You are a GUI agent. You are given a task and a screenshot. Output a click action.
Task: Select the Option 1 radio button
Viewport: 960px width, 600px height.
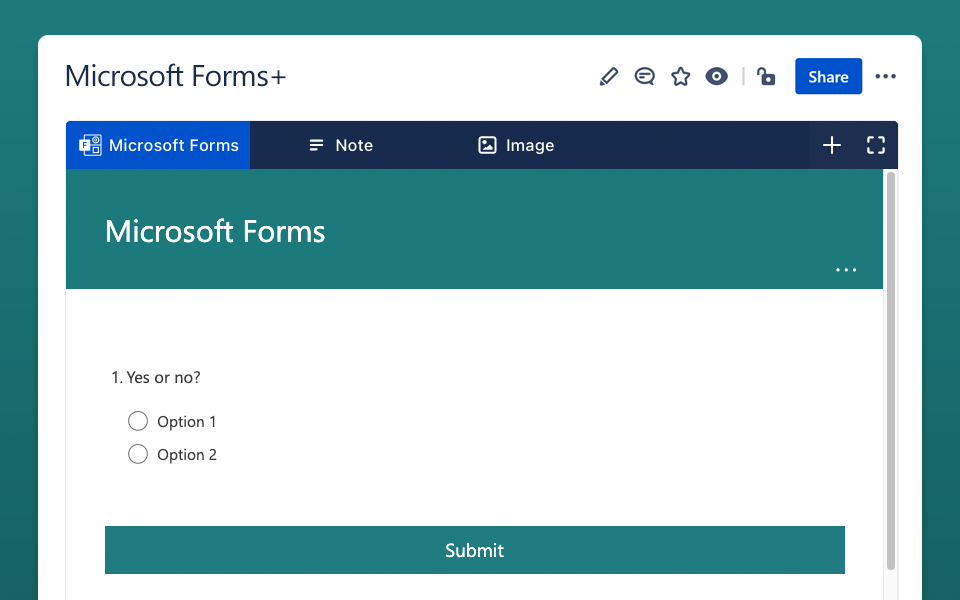(138, 421)
